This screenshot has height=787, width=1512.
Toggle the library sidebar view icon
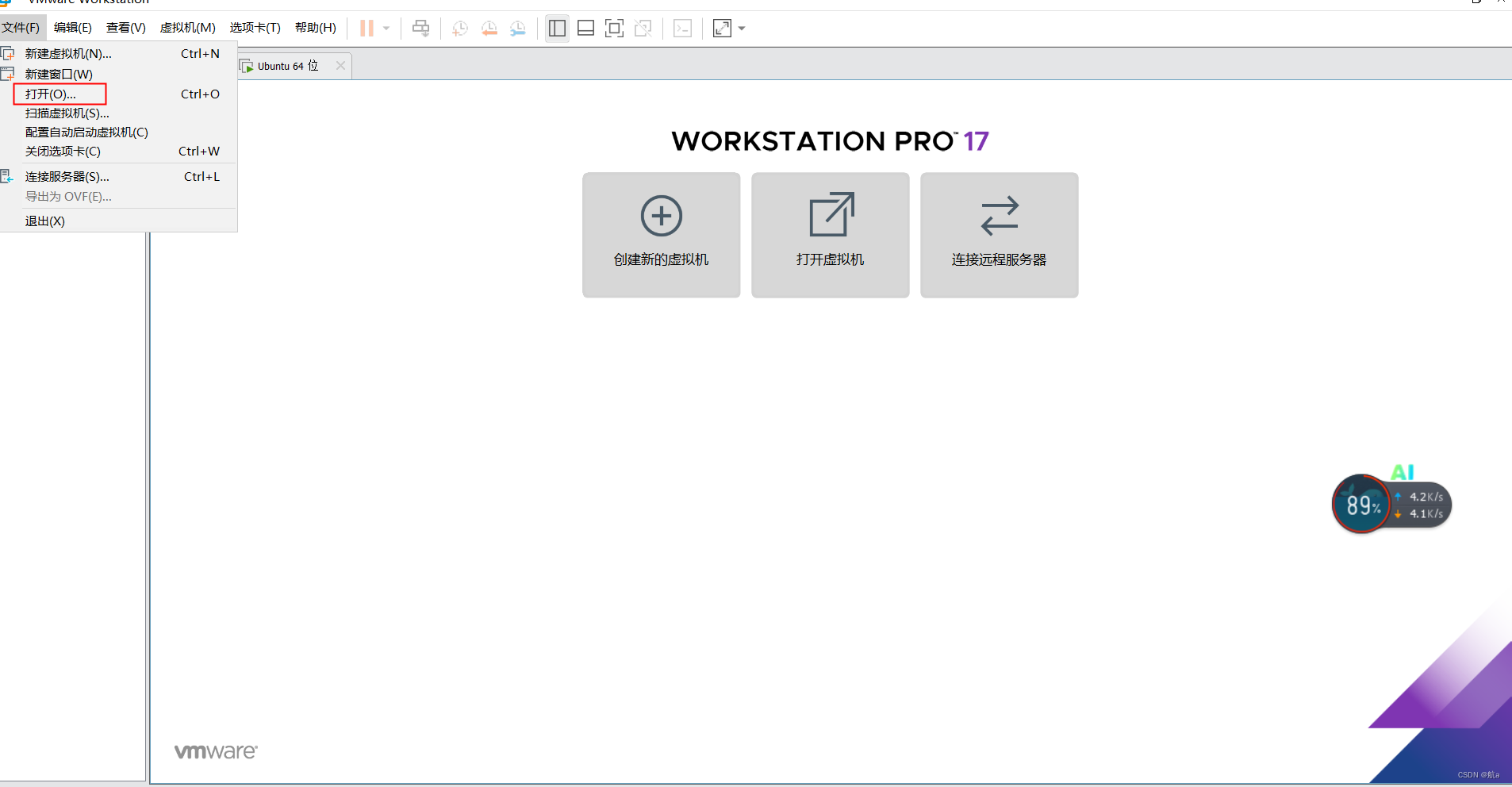click(557, 29)
